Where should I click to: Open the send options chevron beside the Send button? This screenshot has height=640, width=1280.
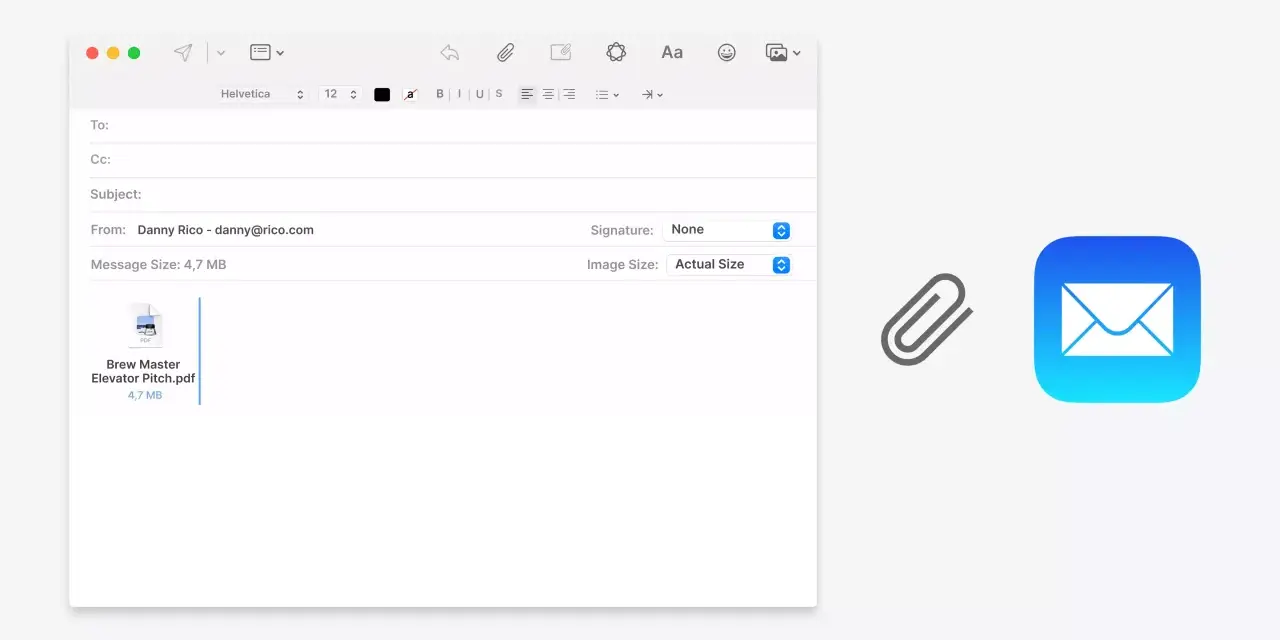coord(221,53)
